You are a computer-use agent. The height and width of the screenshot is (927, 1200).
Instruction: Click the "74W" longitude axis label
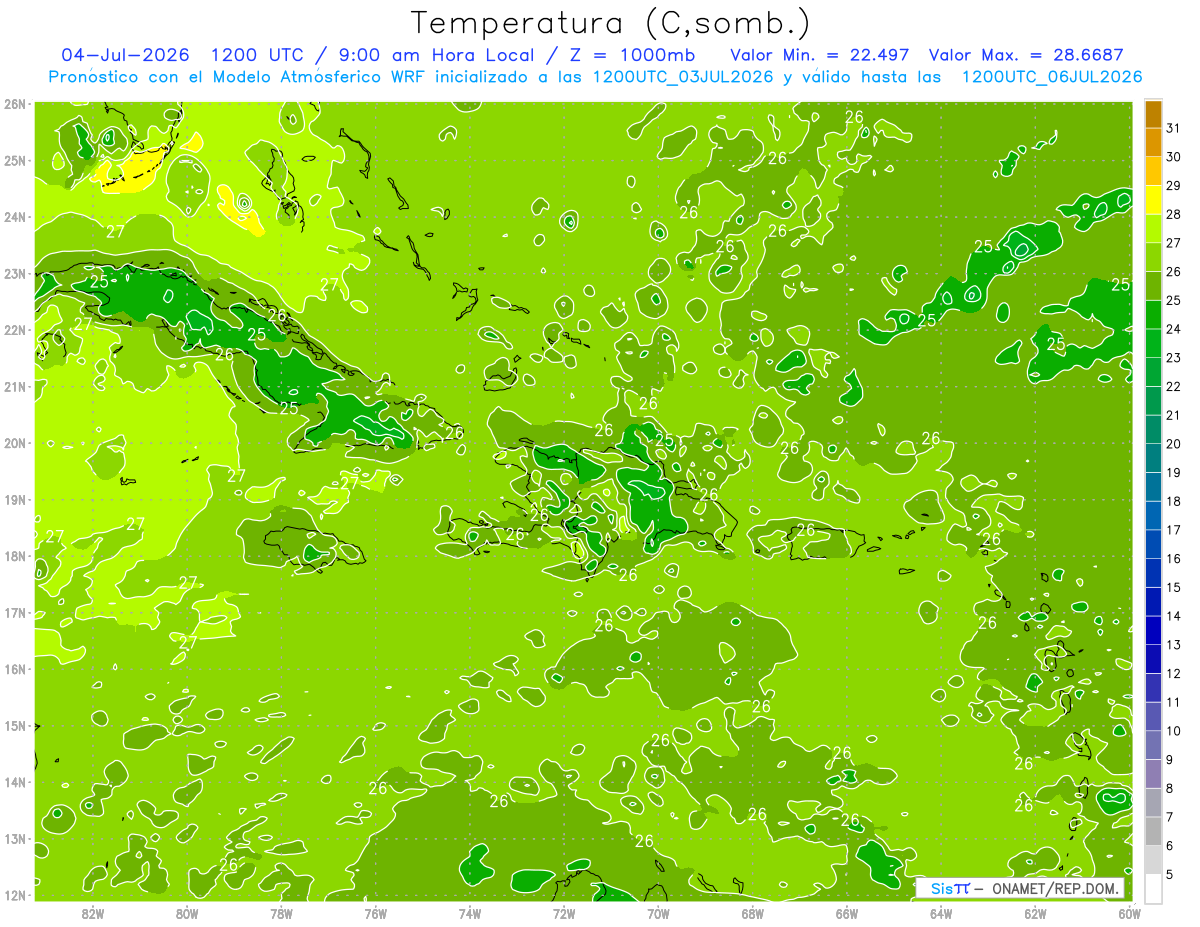click(470, 913)
